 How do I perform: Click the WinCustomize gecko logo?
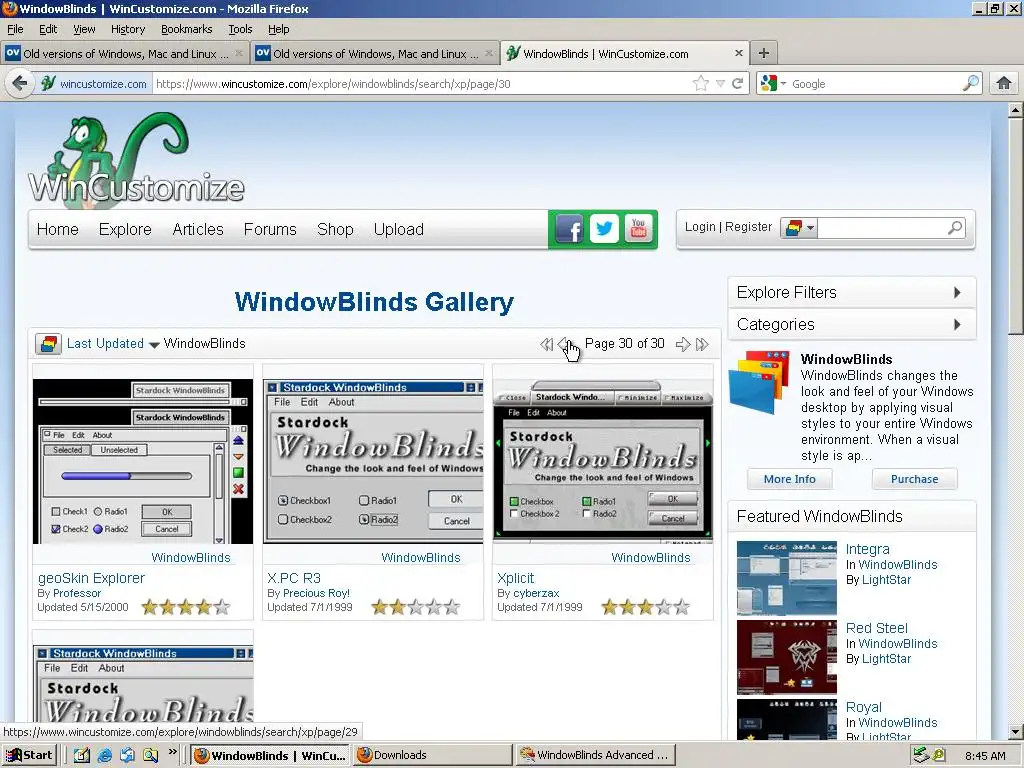[x=136, y=160]
